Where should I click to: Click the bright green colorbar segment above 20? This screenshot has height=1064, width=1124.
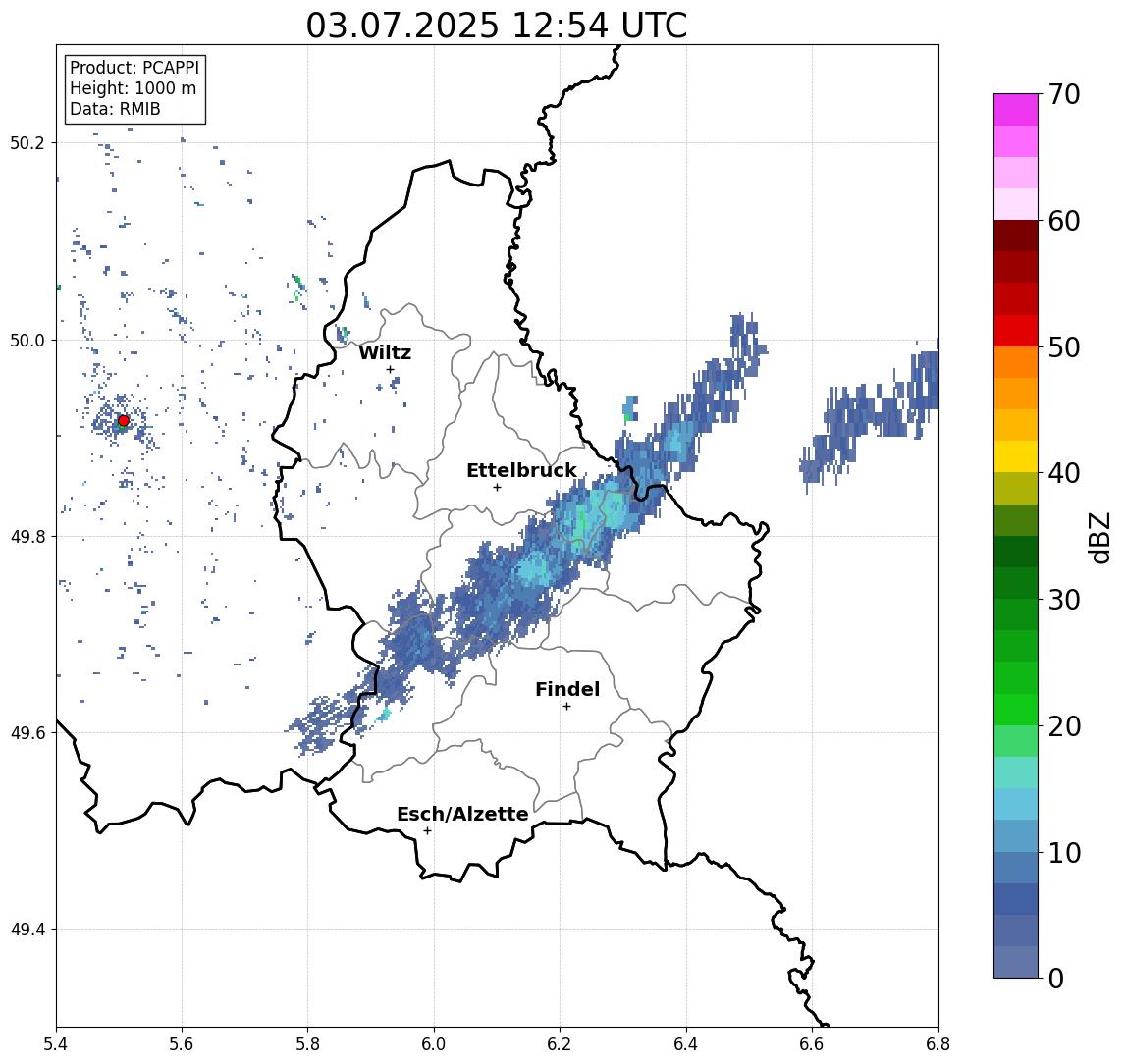tap(1016, 709)
